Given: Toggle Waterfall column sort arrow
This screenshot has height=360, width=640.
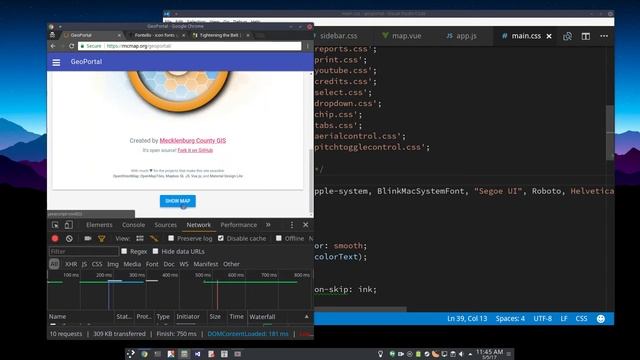Looking at the screenshot, I should pyautogui.click(x=307, y=316).
